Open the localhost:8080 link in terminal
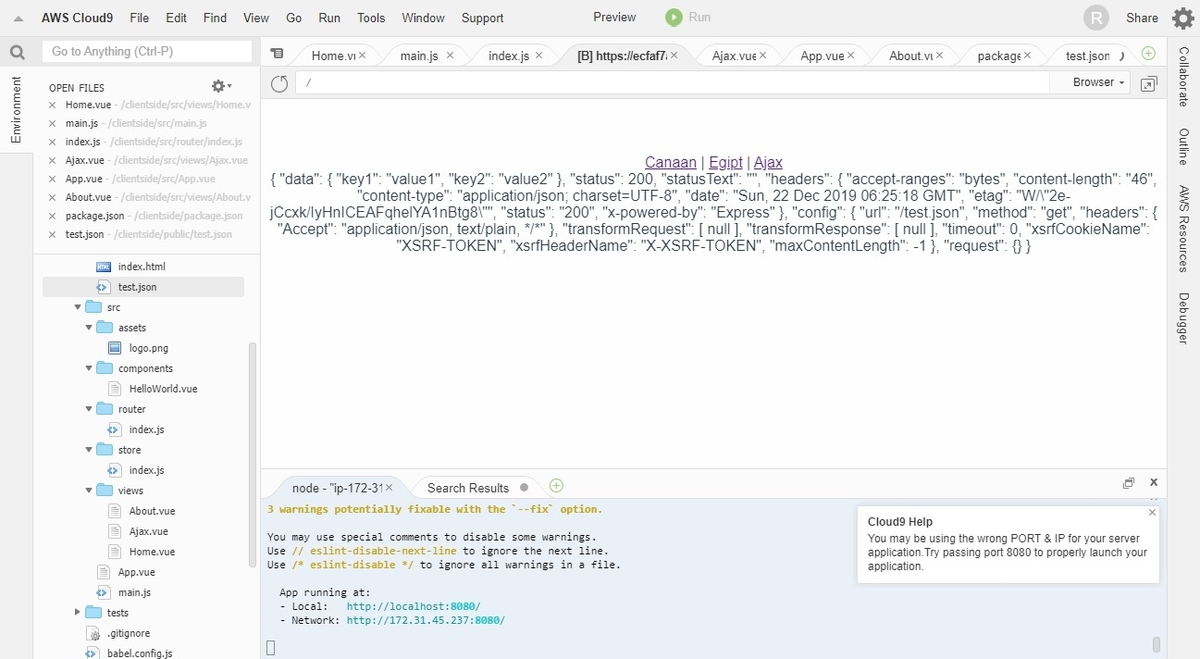The image size is (1200, 659). click(413, 606)
